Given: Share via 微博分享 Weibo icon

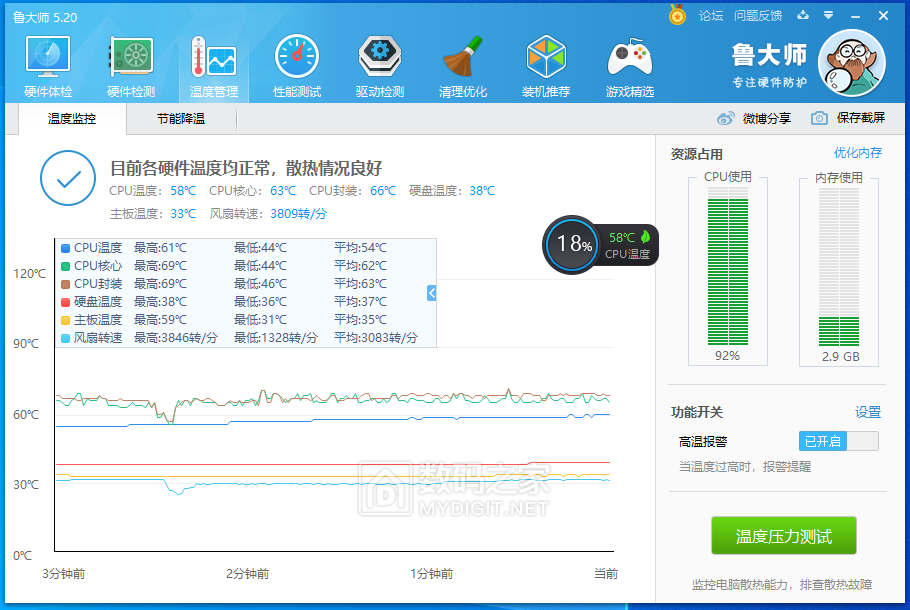Looking at the screenshot, I should coord(754,118).
